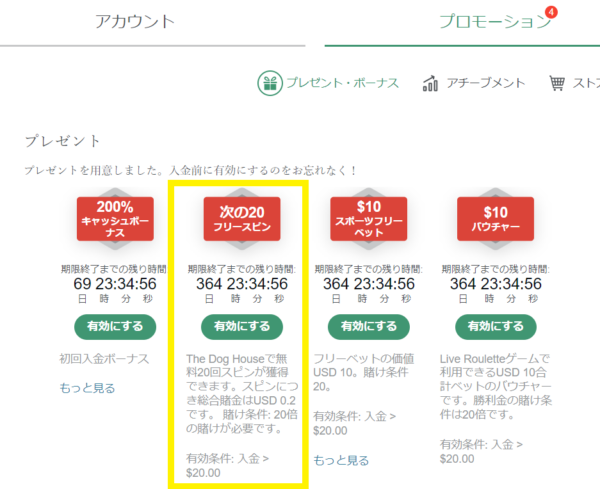The width and height of the screenshot is (600, 489).
Task: Click the voucher's 有効条件: 入金 > $20.00 text
Action: pos(481,452)
